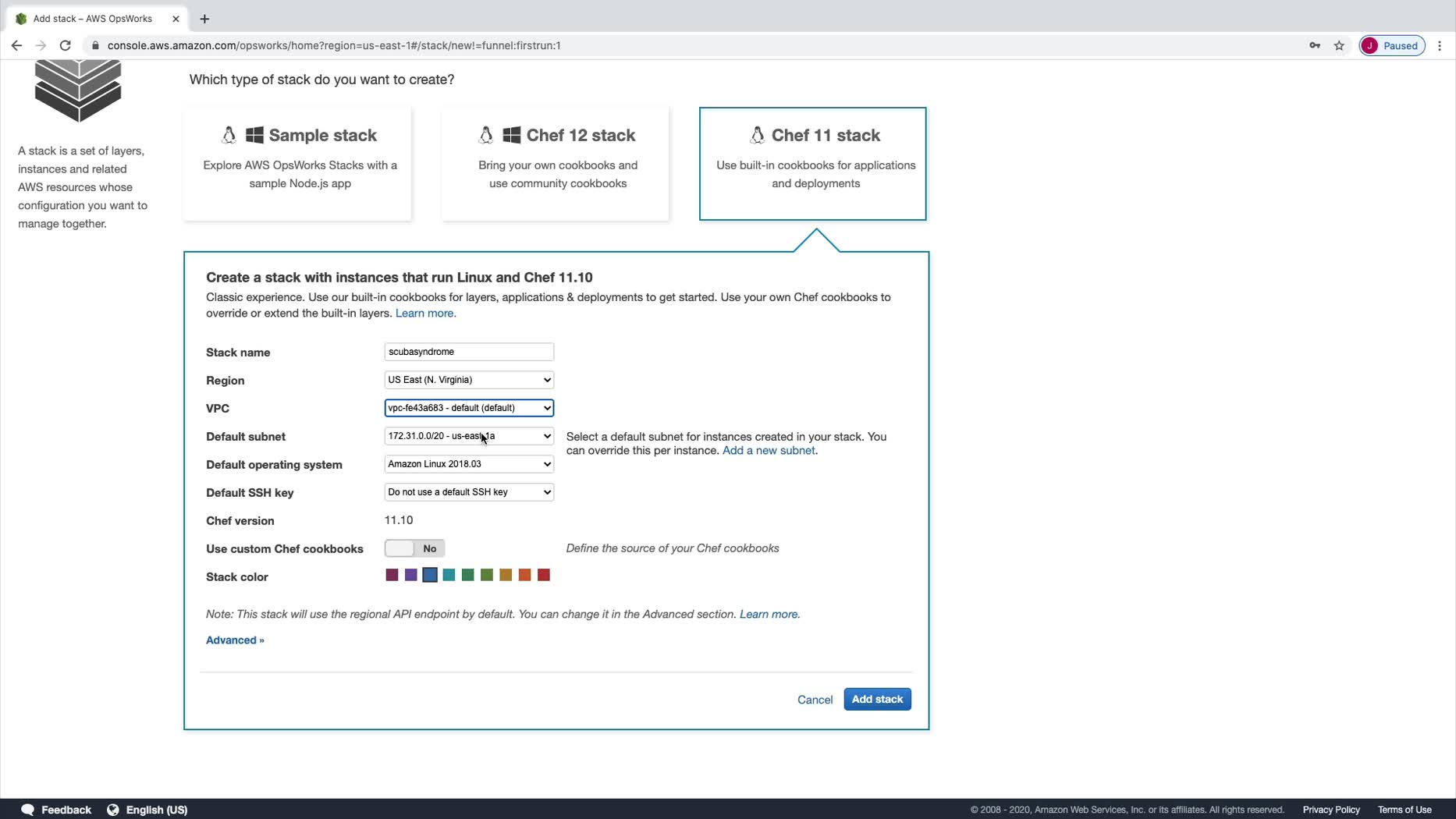Image resolution: width=1456 pixels, height=819 pixels.
Task: Open the Chrome three-dot menu
Action: point(1440,45)
